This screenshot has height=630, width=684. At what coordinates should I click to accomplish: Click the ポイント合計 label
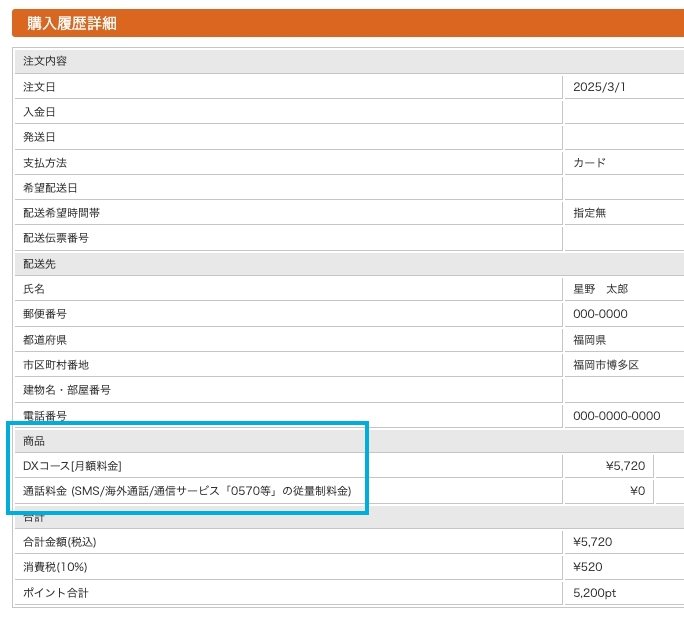coord(56,593)
